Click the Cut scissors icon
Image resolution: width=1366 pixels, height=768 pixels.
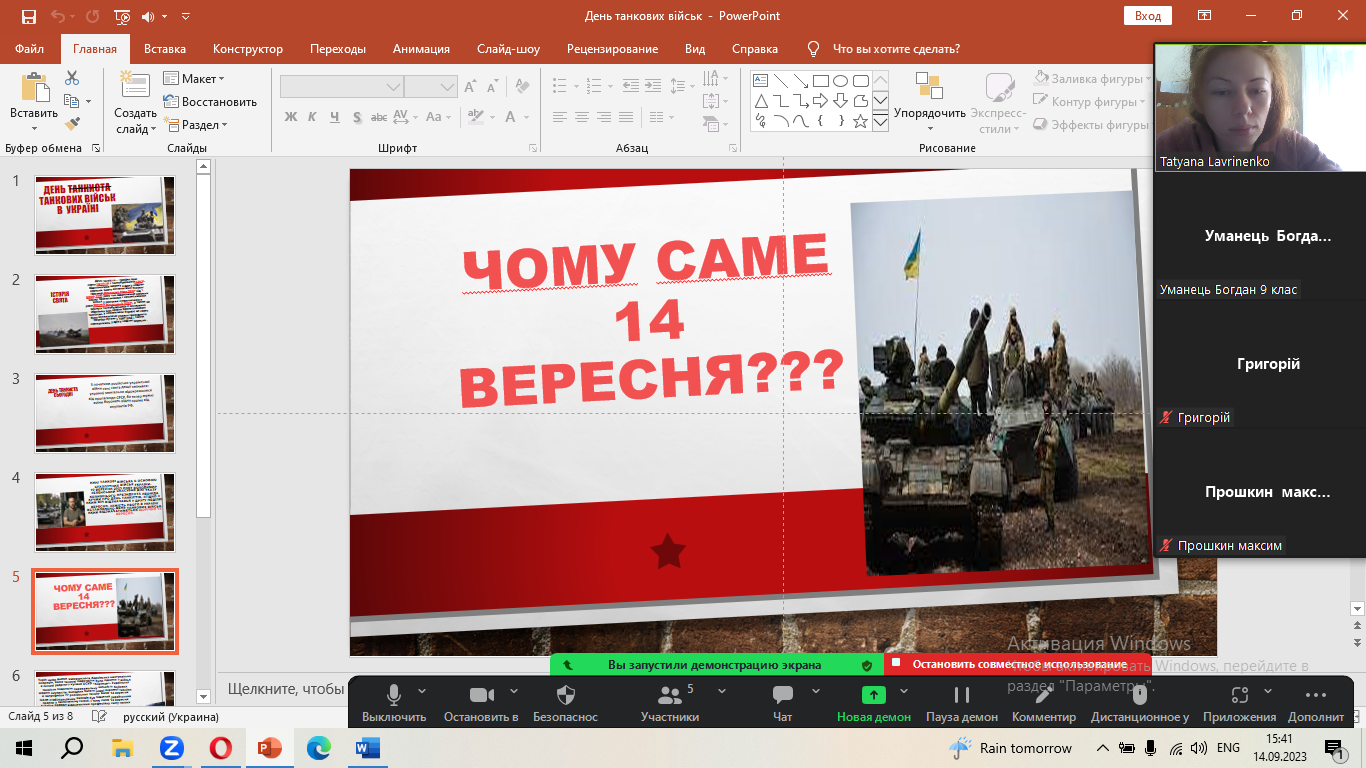coord(72,78)
